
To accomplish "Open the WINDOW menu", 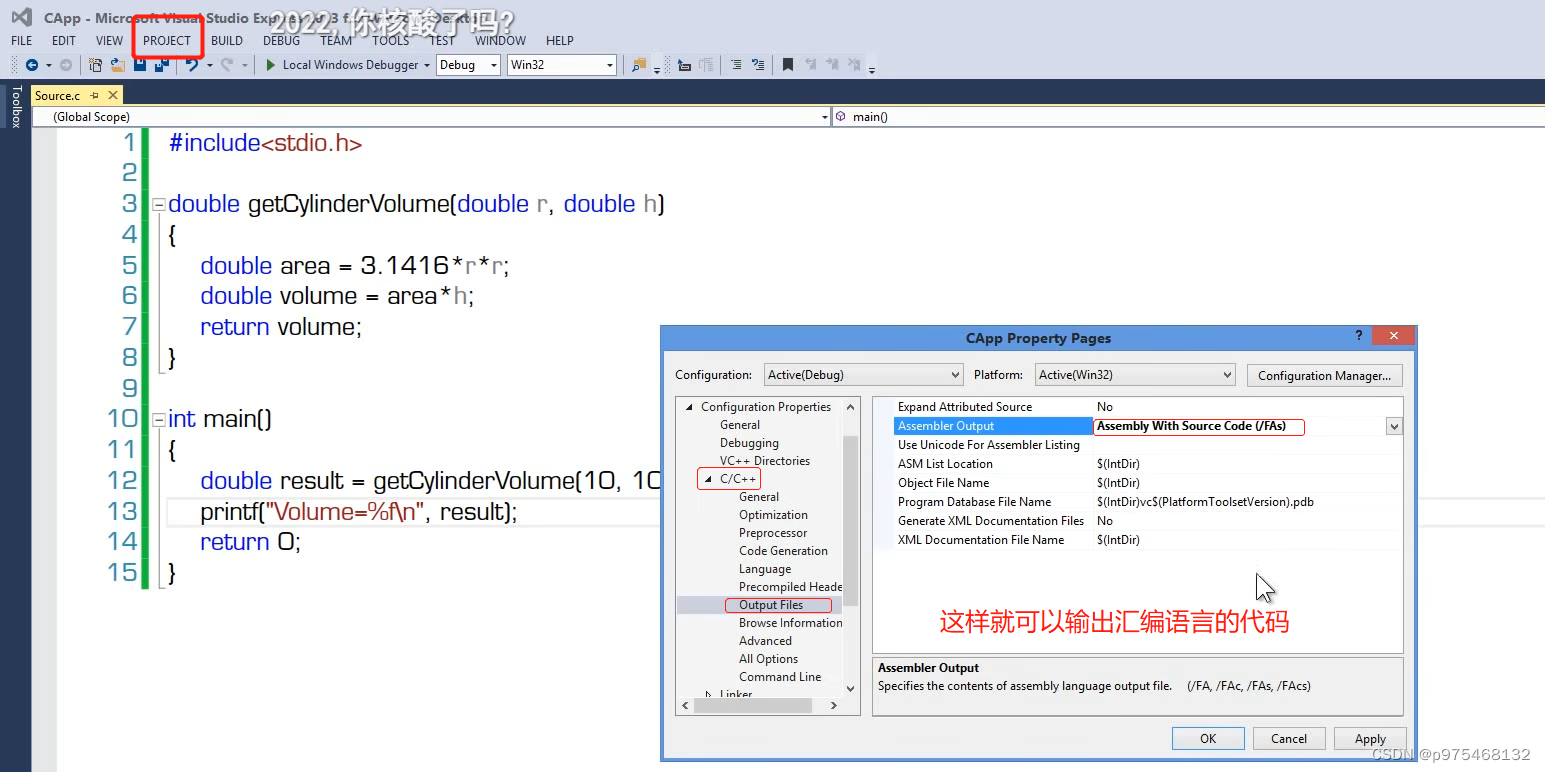I will (x=500, y=41).
